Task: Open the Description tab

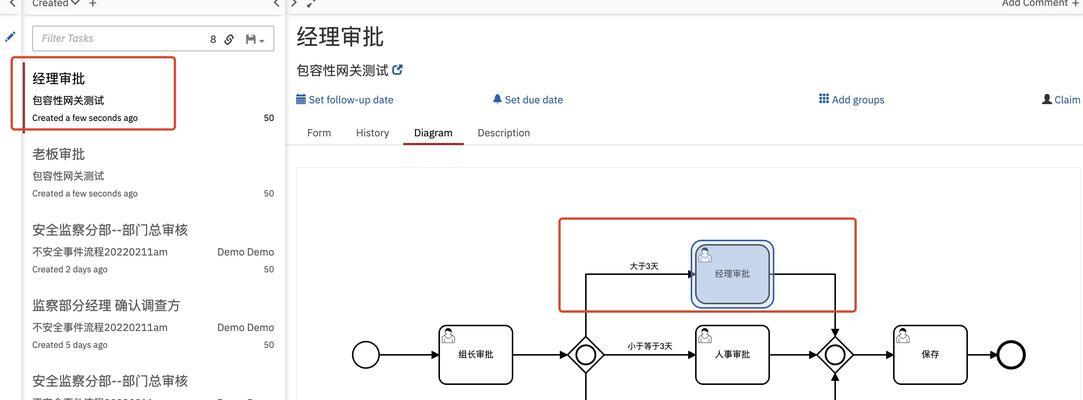Action: click(504, 133)
